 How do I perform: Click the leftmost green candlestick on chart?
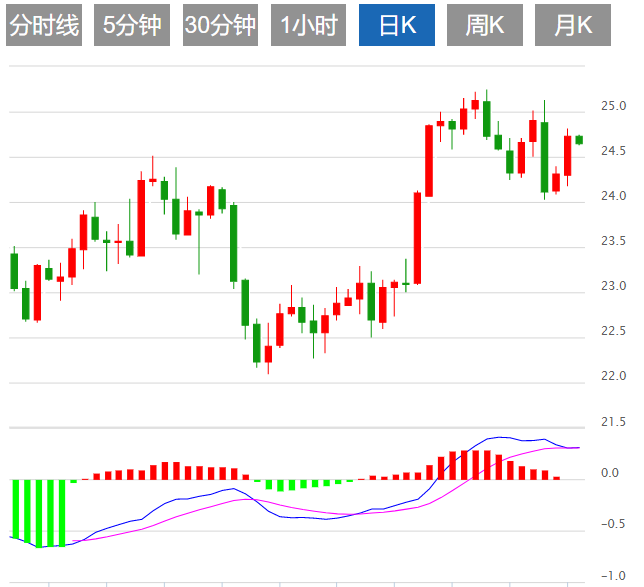coord(14,270)
